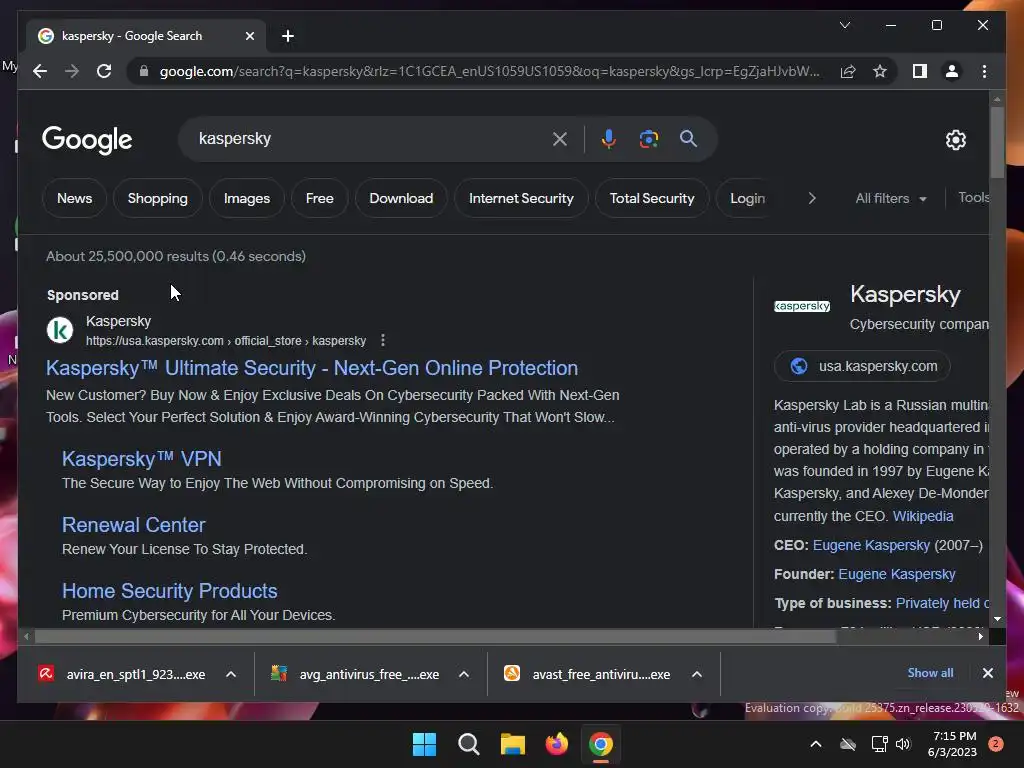Open the avg_antivirus_free exe download
The width and height of the screenshot is (1024, 768).
[356, 675]
